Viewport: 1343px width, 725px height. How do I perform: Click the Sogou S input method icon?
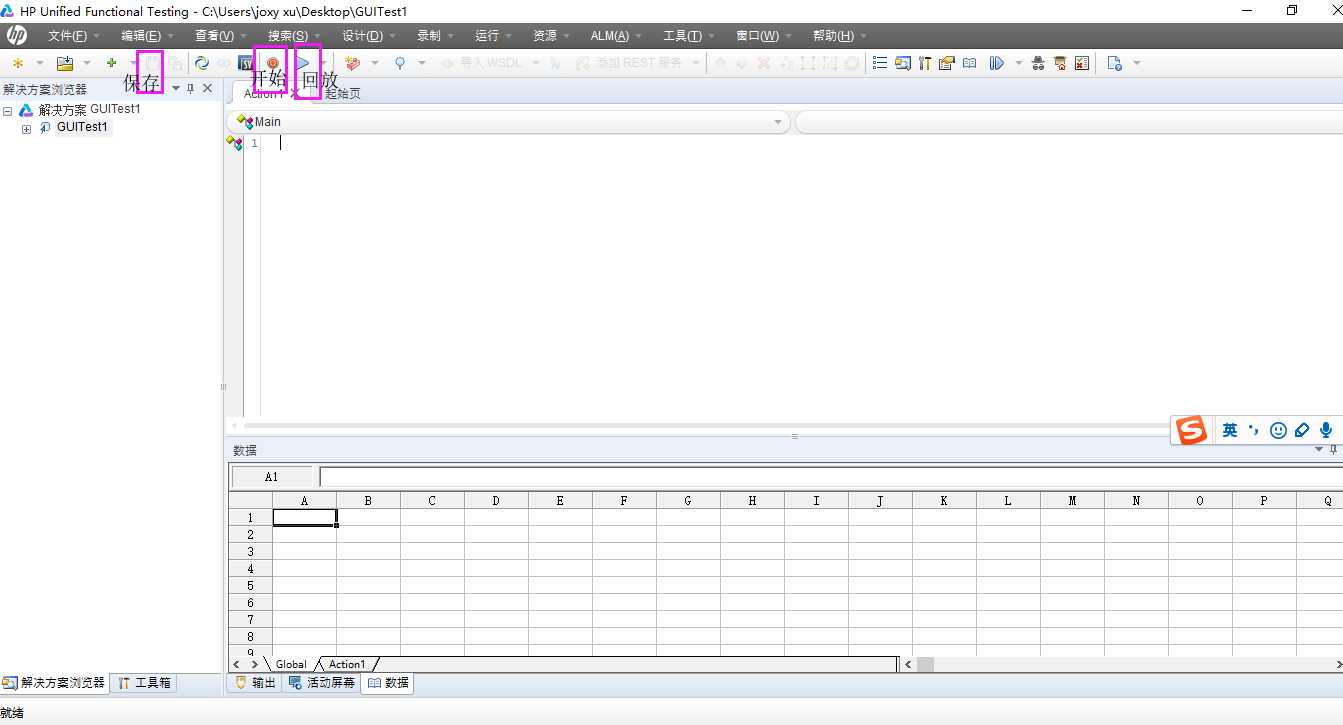coord(1191,430)
